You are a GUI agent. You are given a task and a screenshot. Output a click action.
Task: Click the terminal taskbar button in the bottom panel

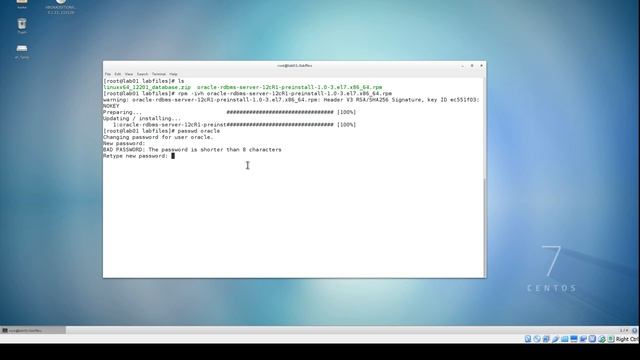[x=33, y=330]
